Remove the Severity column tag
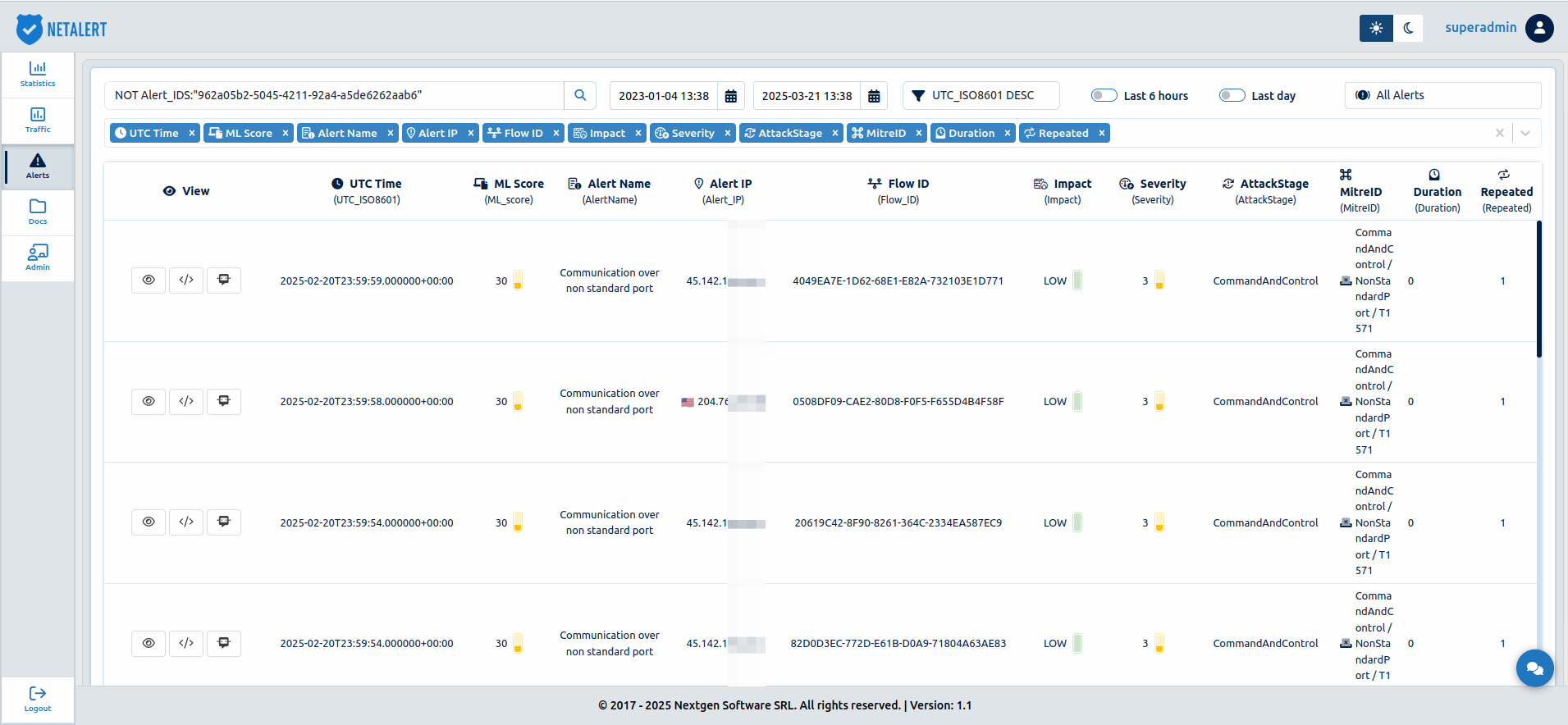The image size is (1568, 725). coord(728,133)
